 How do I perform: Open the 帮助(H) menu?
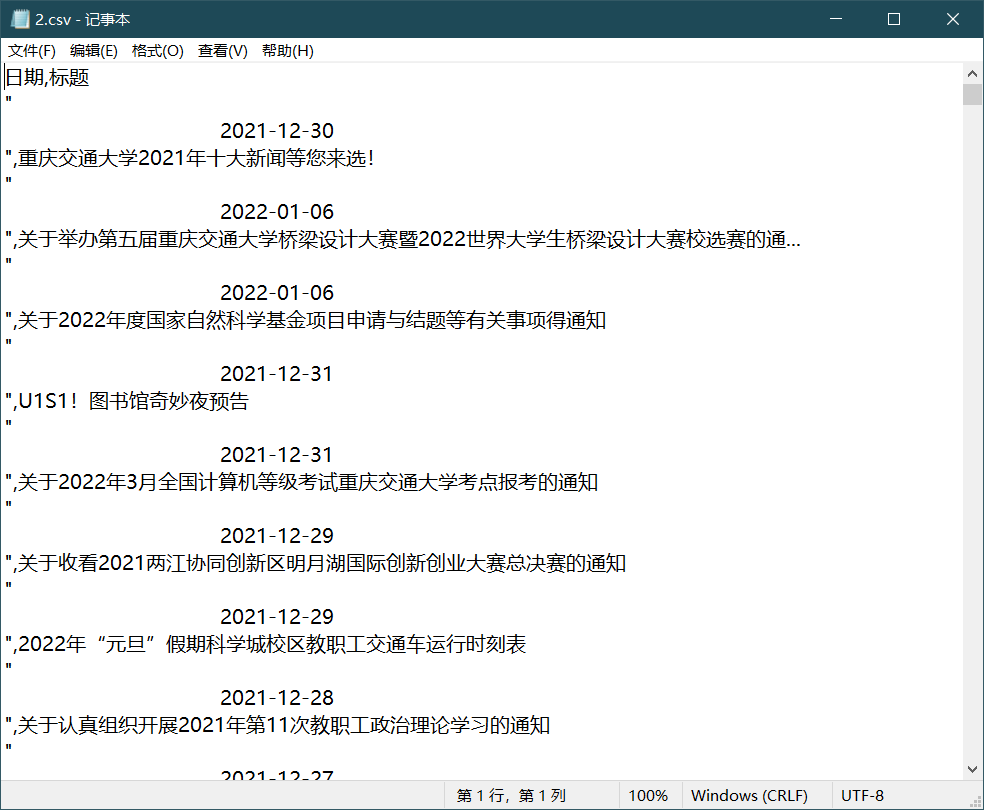[287, 51]
